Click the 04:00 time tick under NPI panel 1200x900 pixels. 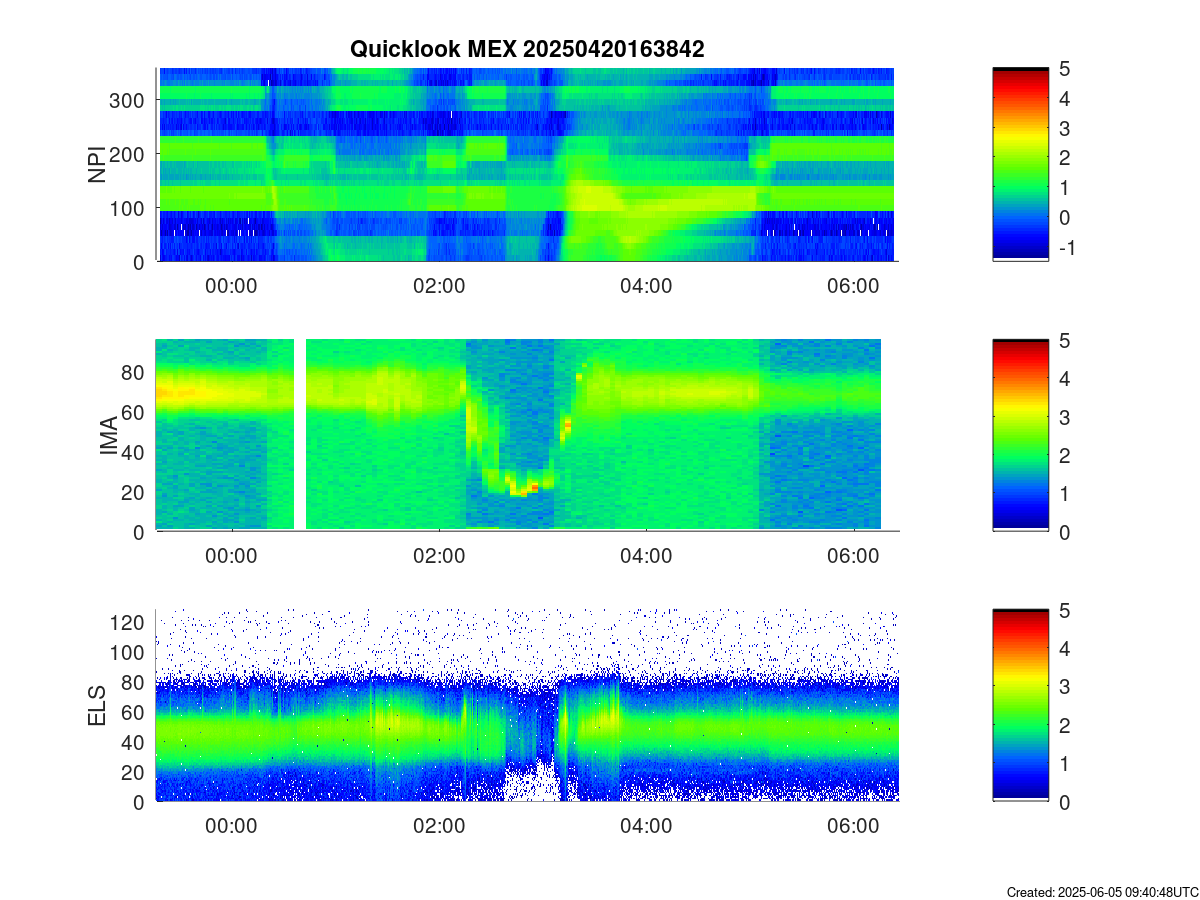click(x=646, y=285)
